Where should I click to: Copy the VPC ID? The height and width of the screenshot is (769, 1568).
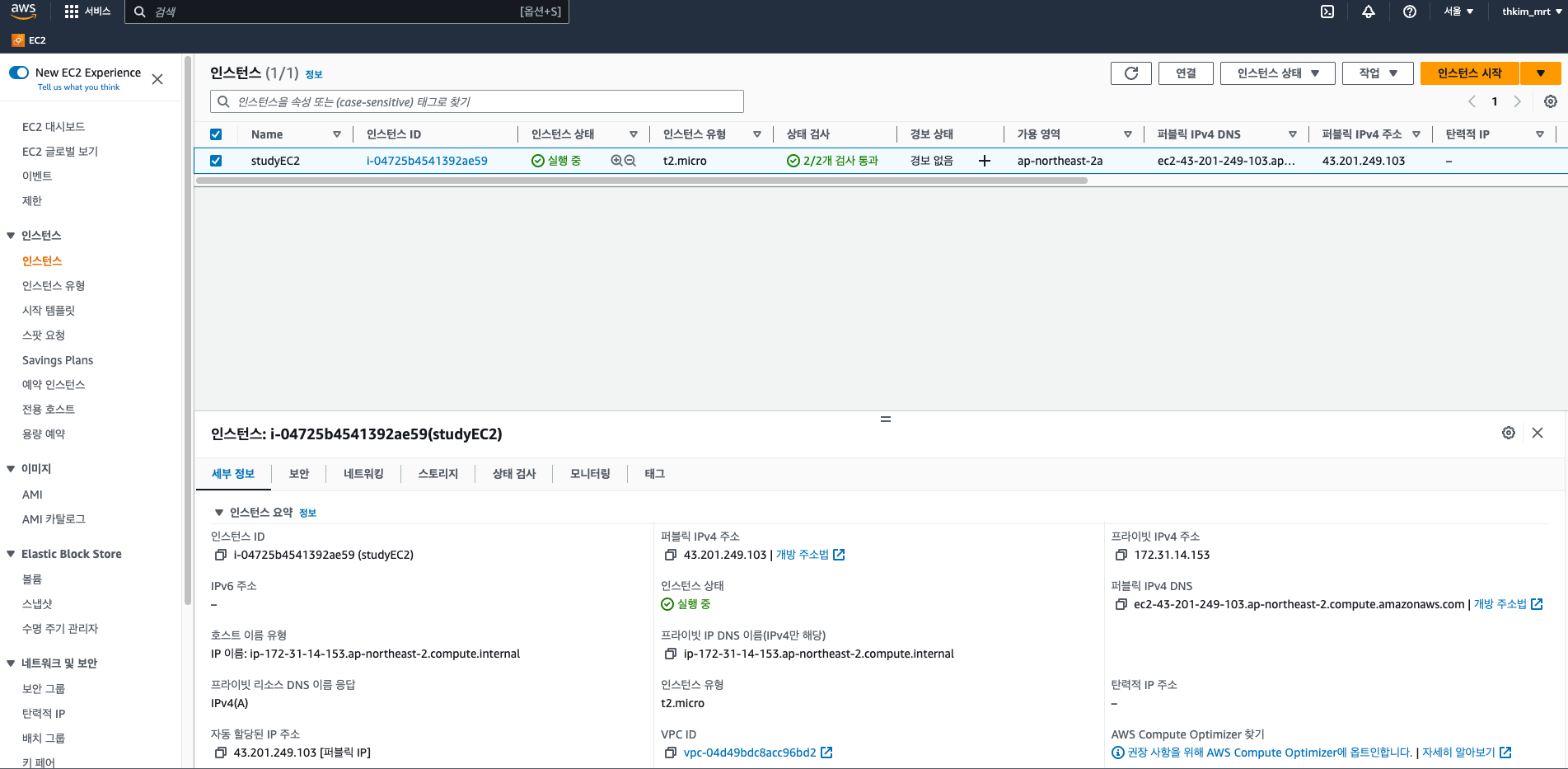tap(671, 753)
